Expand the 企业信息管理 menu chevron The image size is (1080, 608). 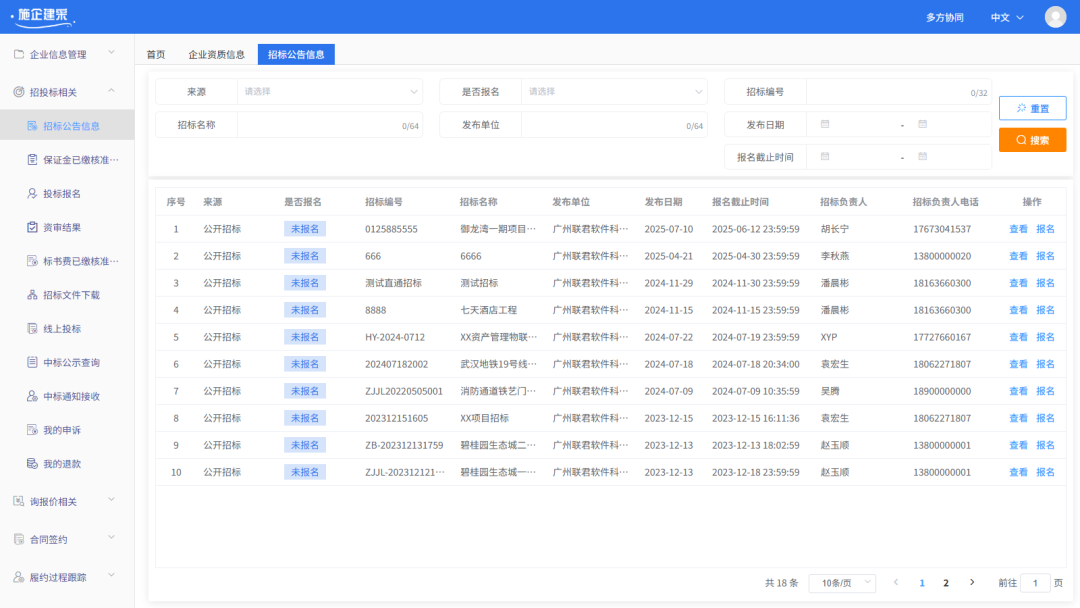[x=112, y=52]
